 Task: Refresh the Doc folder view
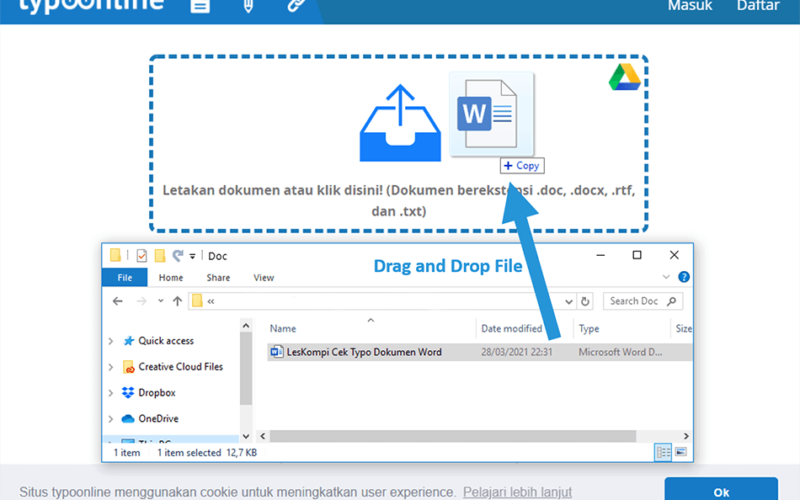pyautogui.click(x=585, y=302)
